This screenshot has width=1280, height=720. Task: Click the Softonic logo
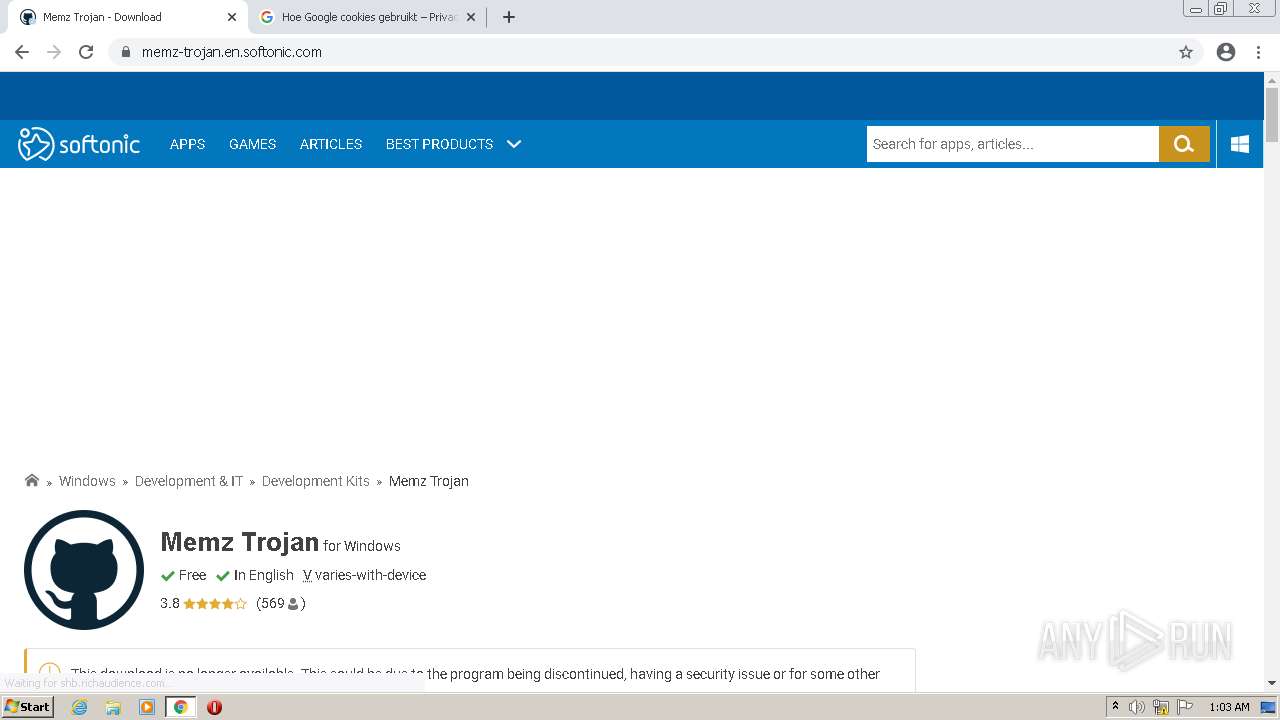click(x=79, y=144)
